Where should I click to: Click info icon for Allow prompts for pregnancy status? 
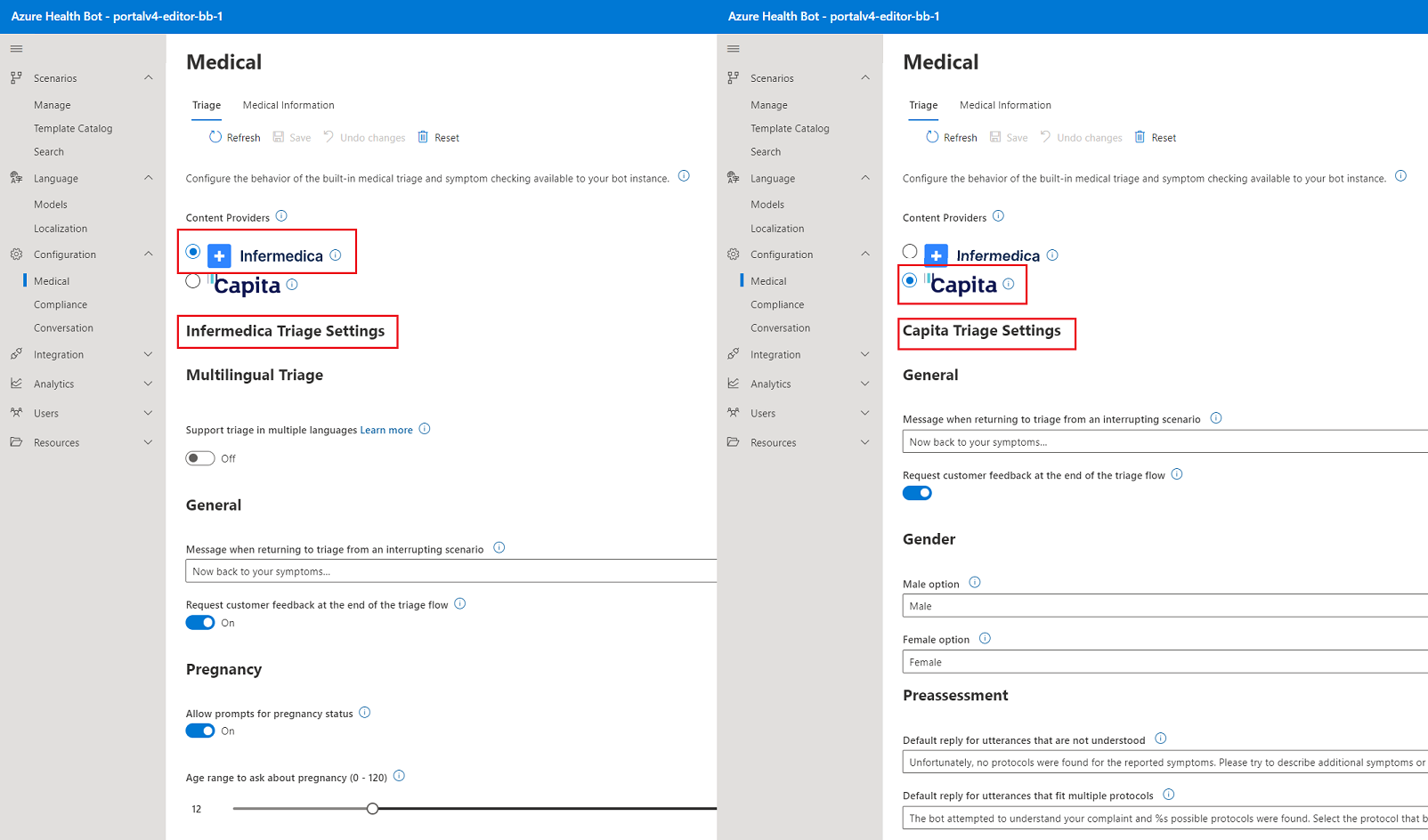(365, 713)
